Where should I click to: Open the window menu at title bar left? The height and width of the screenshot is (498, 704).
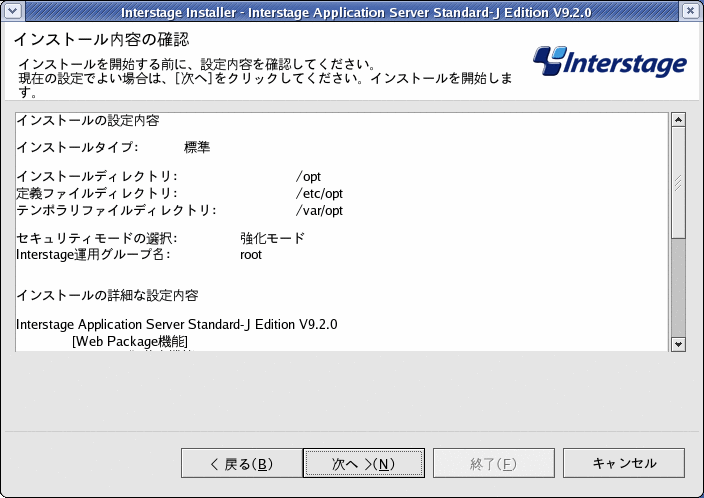click(x=13, y=11)
